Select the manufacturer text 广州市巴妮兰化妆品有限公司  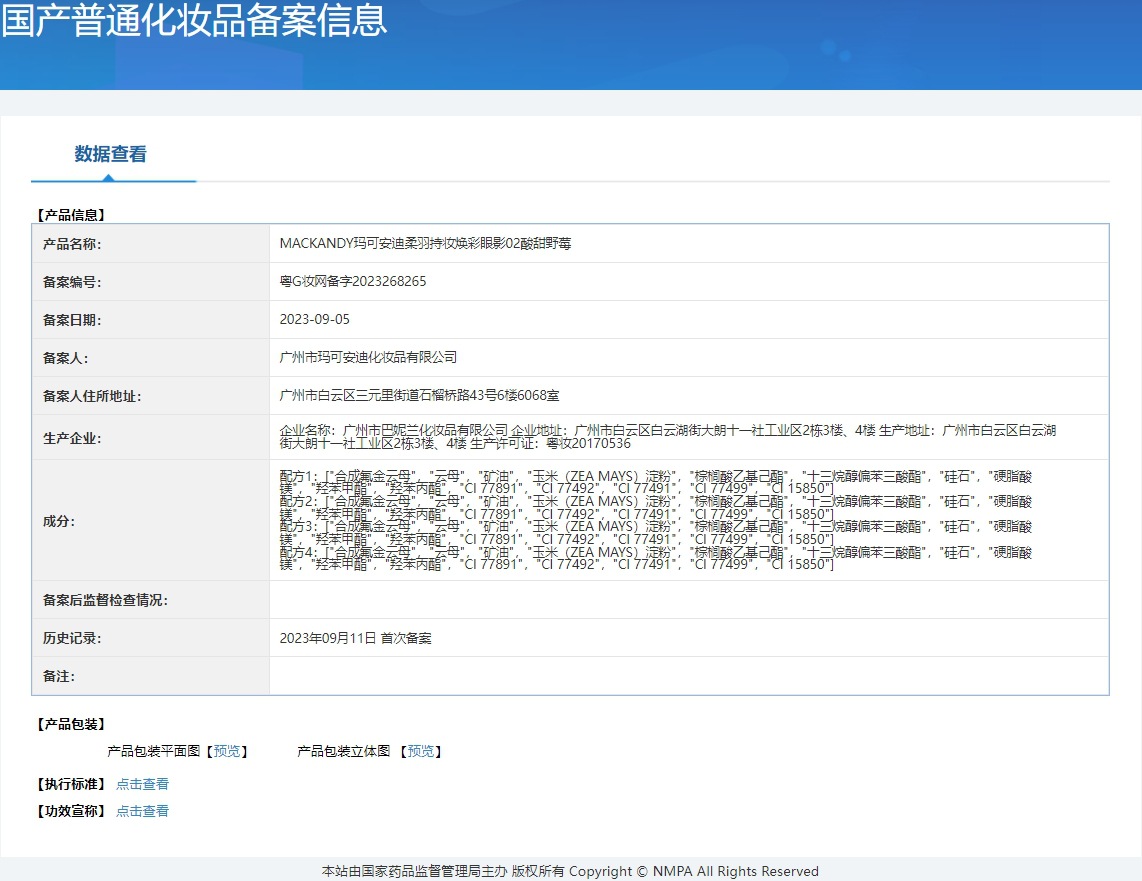pos(425,430)
